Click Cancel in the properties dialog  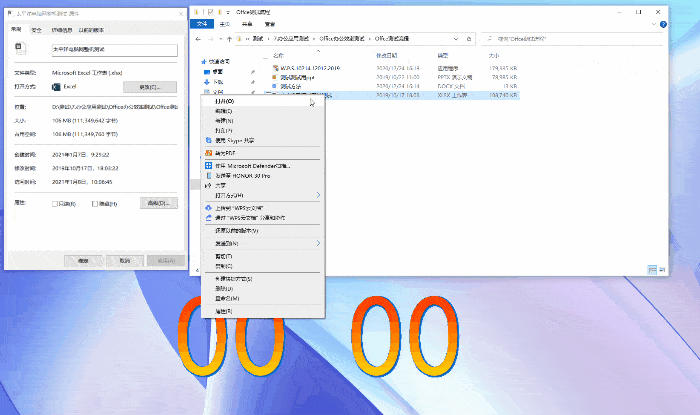[x=125, y=261]
